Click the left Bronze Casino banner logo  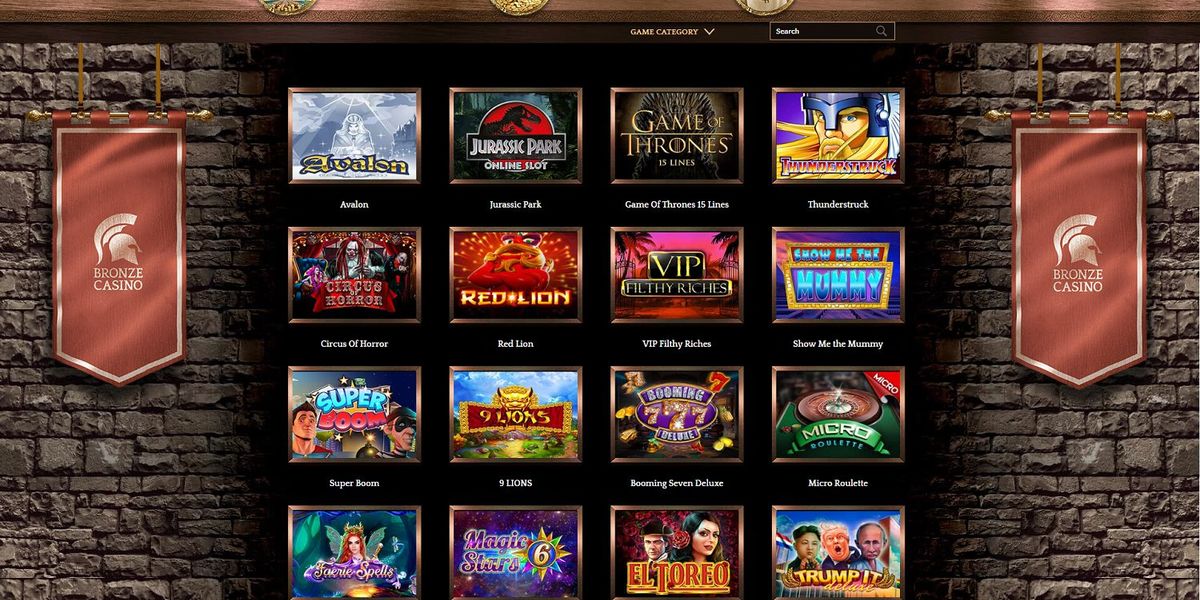pyautogui.click(x=119, y=252)
